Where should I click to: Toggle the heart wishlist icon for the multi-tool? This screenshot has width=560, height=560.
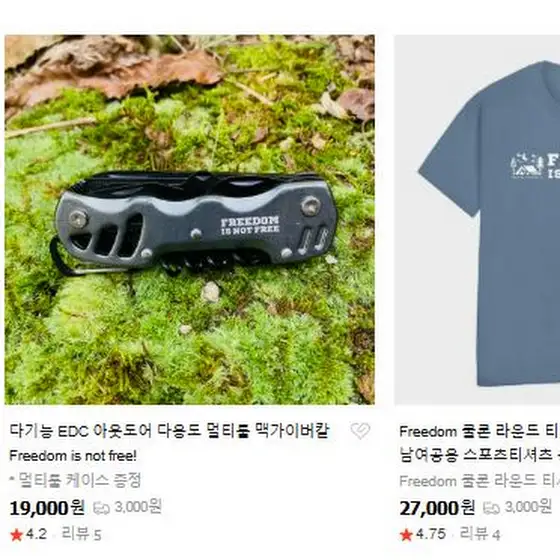[360, 431]
